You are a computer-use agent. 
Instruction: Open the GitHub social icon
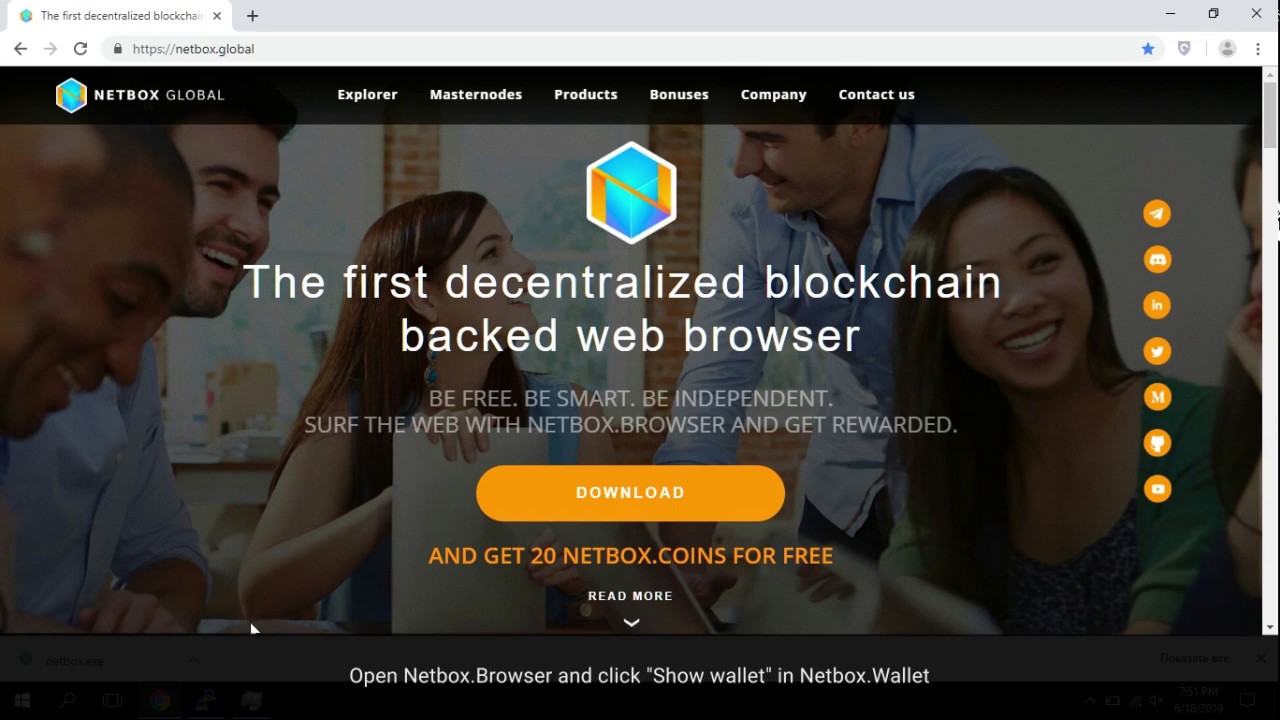[1157, 443]
